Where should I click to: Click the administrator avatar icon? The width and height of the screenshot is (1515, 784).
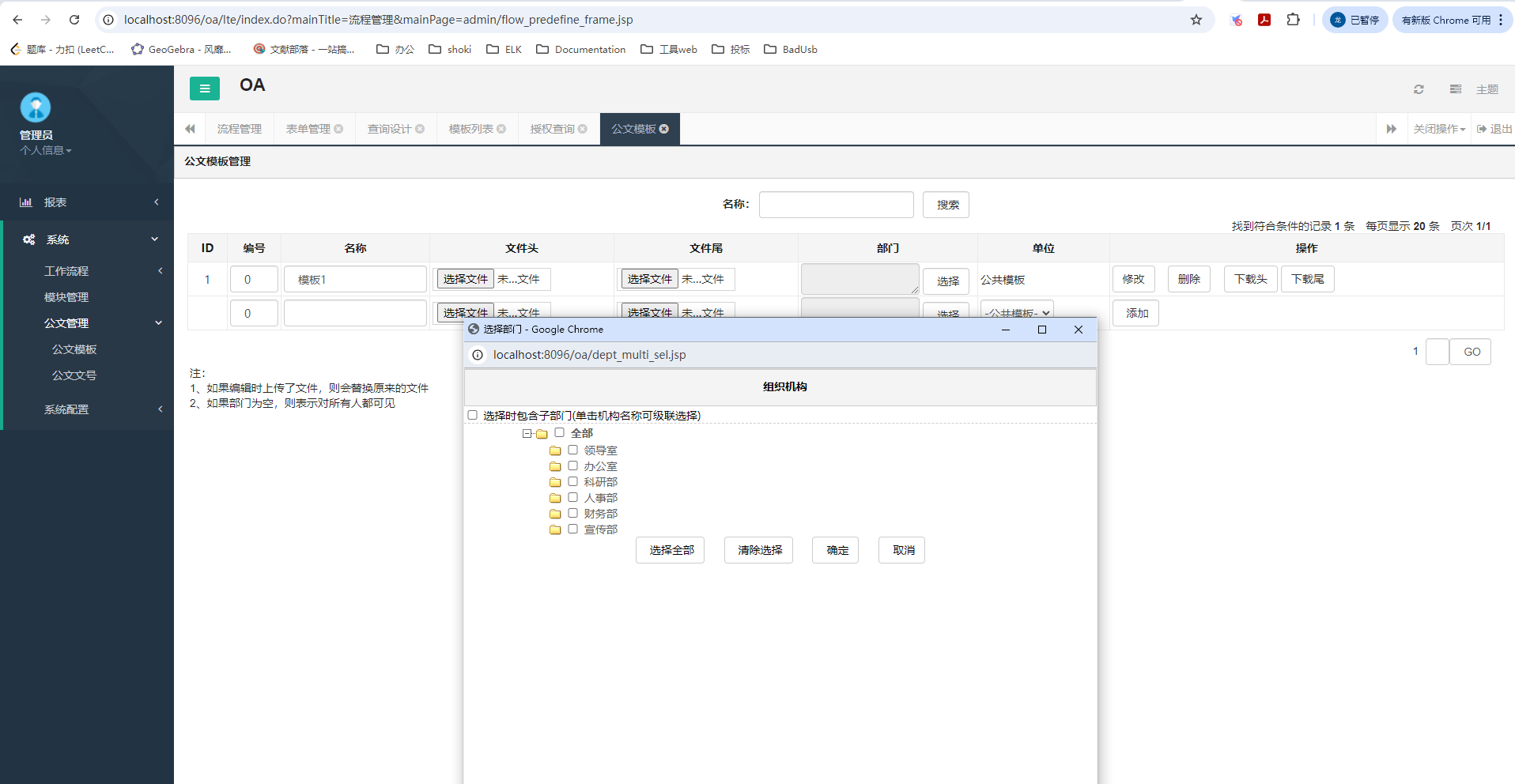tap(36, 107)
